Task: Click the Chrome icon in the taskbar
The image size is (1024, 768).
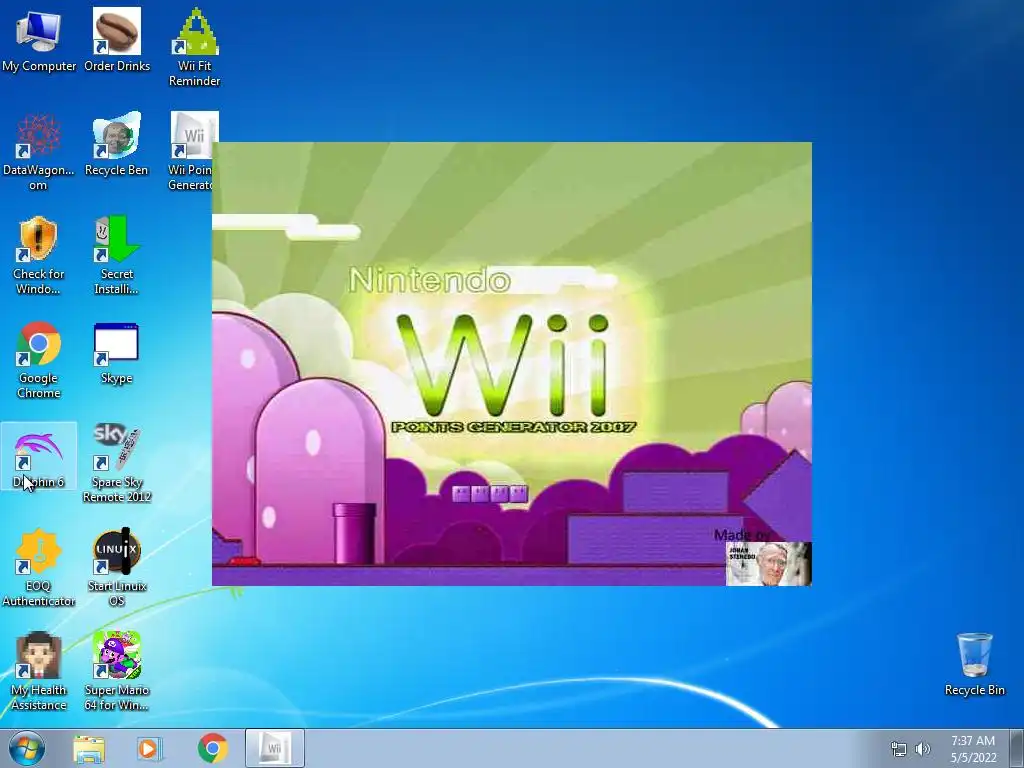Action: point(212,748)
